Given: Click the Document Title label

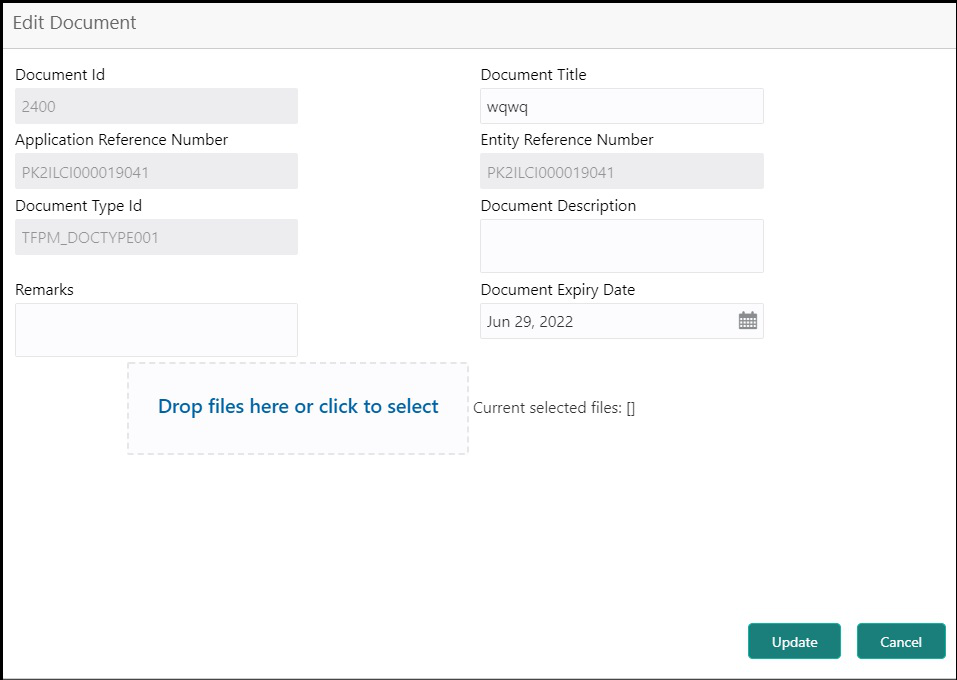Looking at the screenshot, I should (533, 74).
